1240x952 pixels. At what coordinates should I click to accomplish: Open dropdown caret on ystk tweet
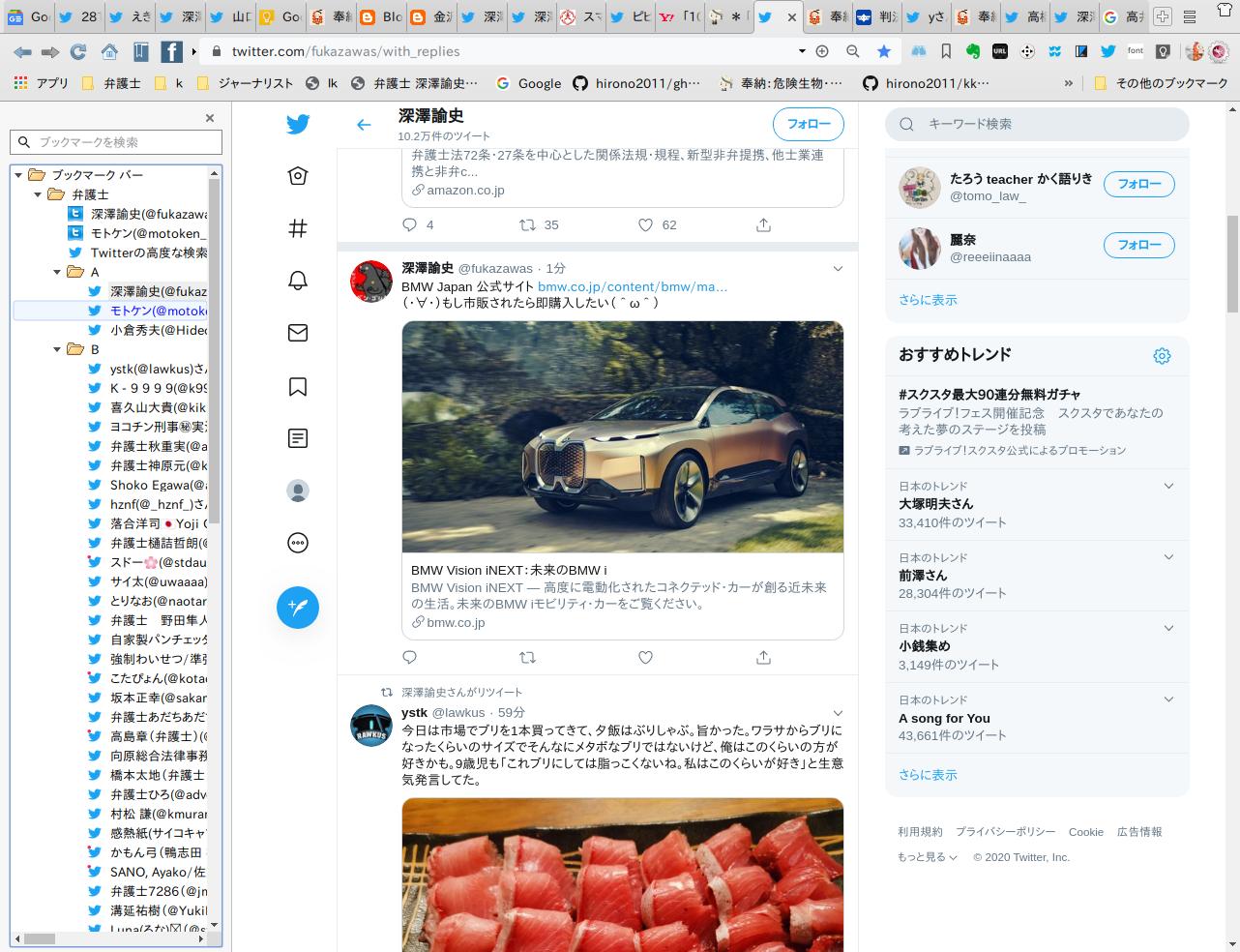click(x=838, y=713)
